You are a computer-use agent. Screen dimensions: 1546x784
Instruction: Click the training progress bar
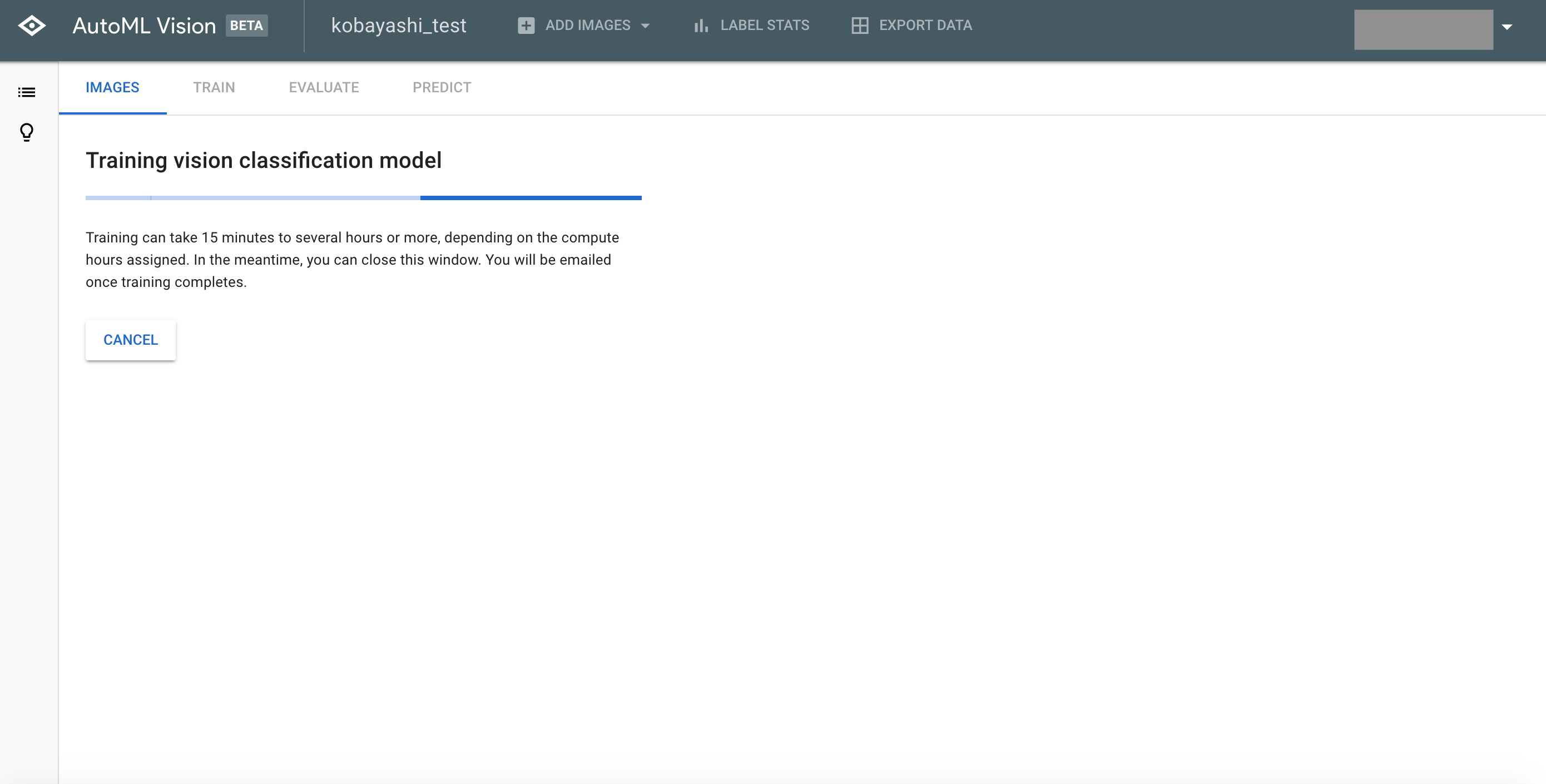[364, 198]
